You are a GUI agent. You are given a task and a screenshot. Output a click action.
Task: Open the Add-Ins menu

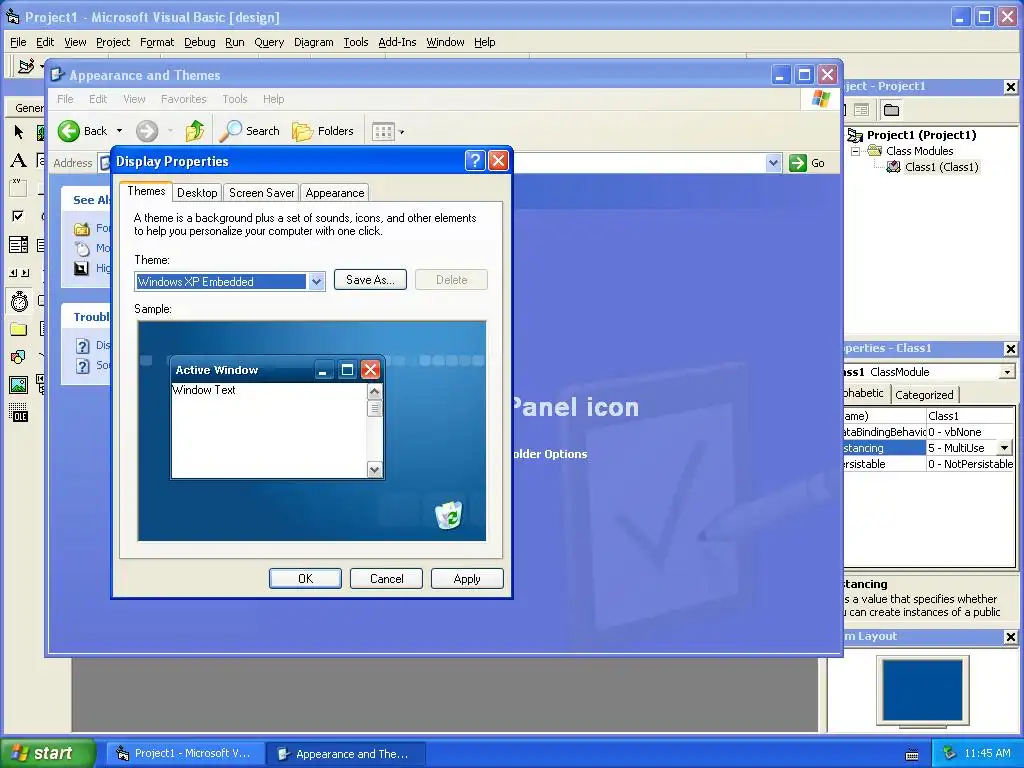coord(397,42)
